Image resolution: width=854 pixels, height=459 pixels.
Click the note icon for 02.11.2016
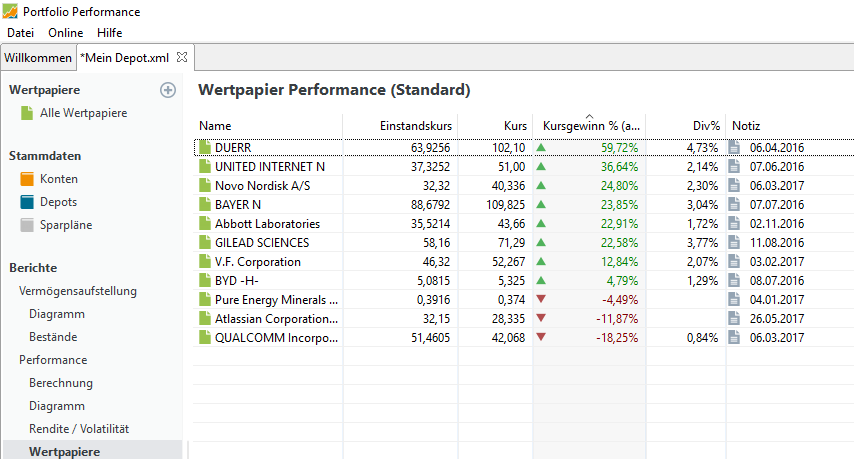click(x=734, y=223)
